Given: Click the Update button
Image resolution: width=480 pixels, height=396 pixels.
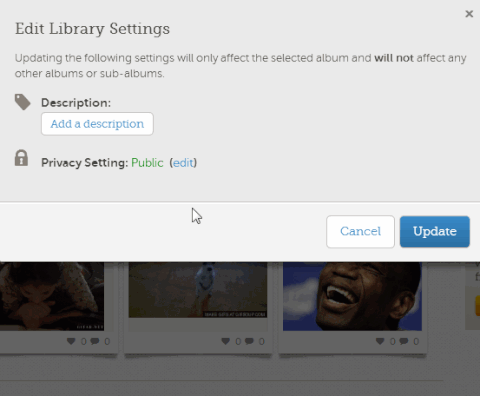Looking at the screenshot, I should click(x=435, y=232).
